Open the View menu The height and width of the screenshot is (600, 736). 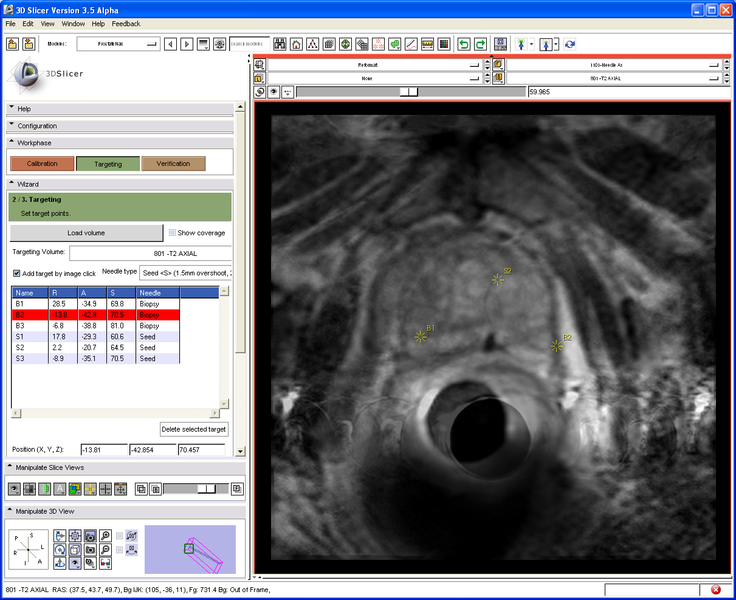point(47,23)
